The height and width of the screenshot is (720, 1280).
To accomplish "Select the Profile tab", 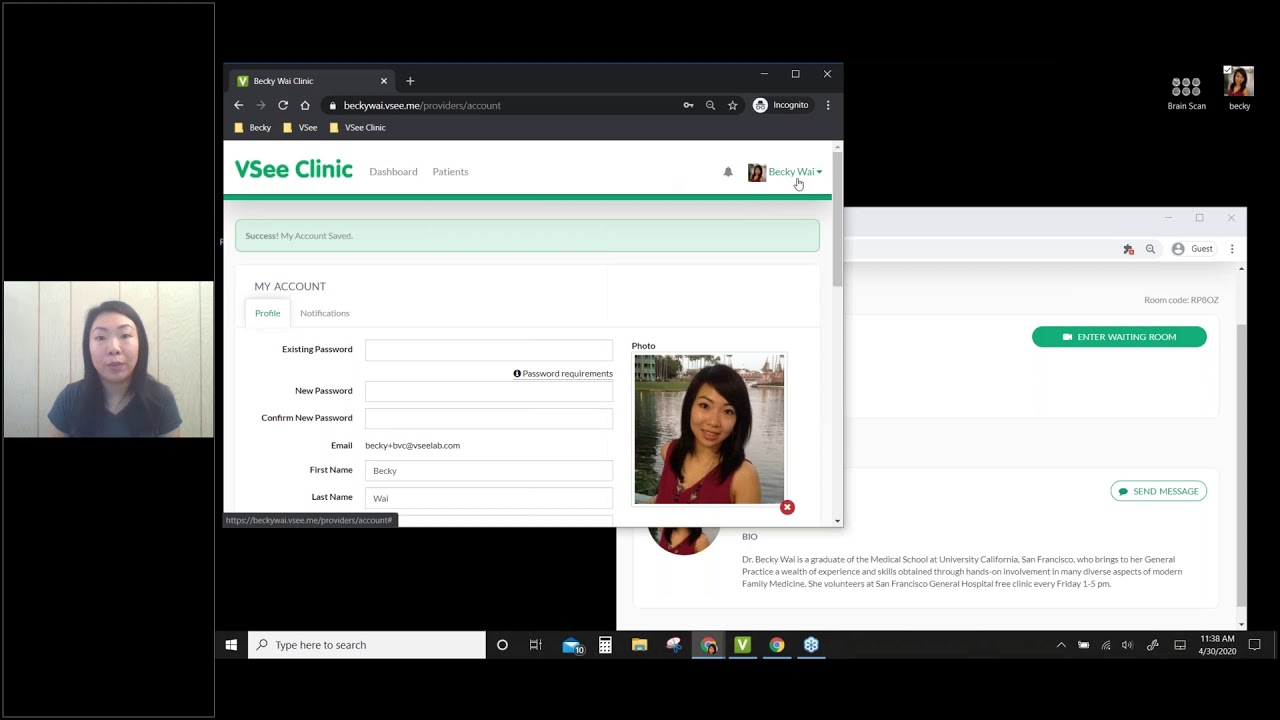I will pos(267,313).
